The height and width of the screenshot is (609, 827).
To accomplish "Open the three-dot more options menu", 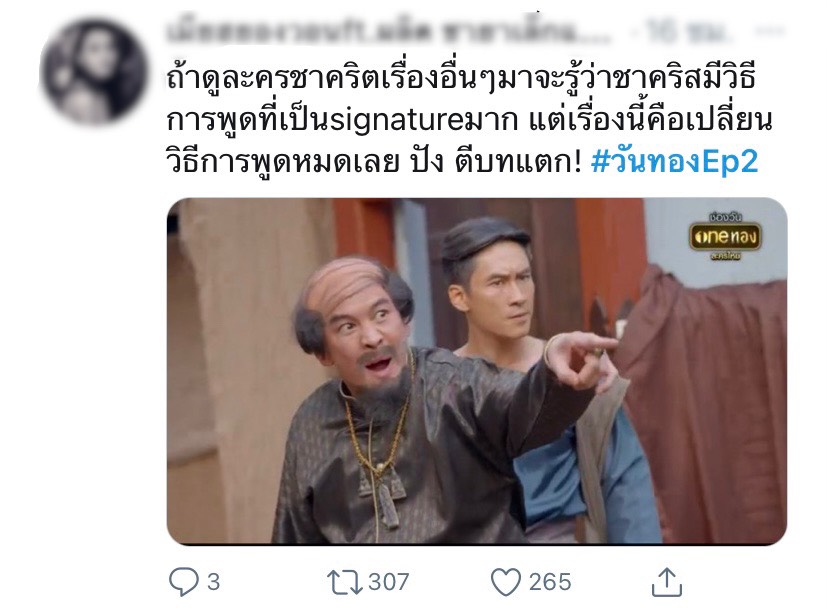I will 770,33.
